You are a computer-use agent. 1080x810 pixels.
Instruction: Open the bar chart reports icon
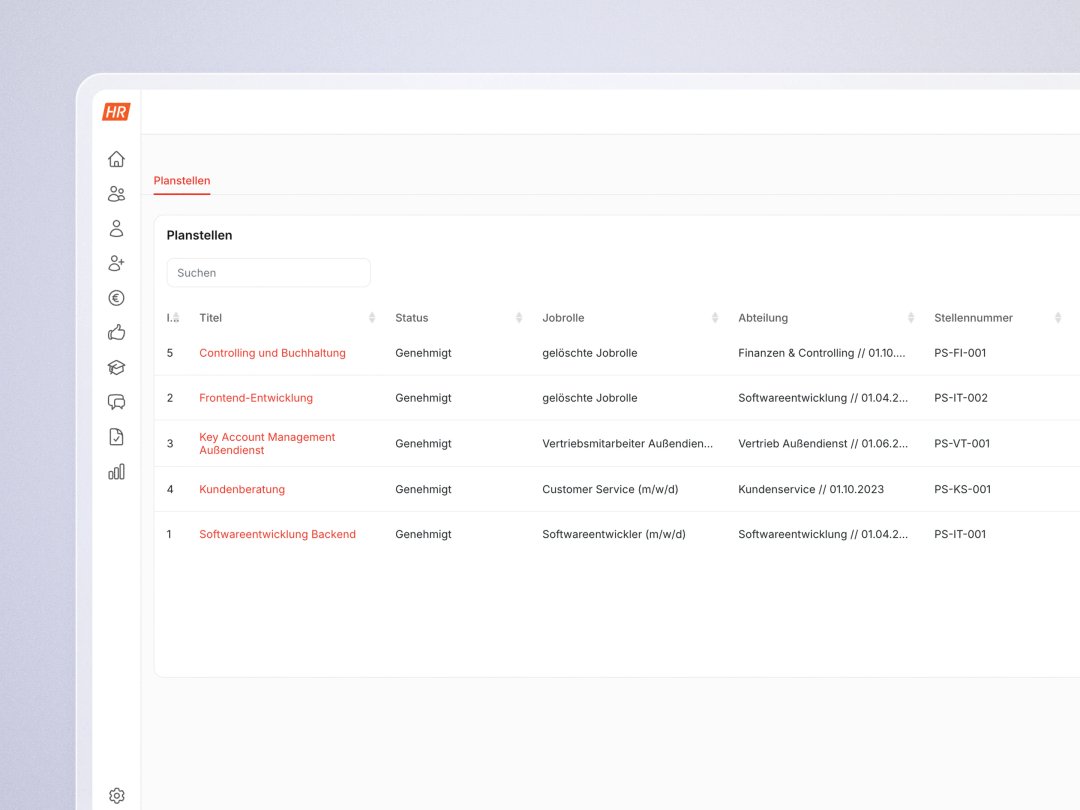[x=116, y=472]
